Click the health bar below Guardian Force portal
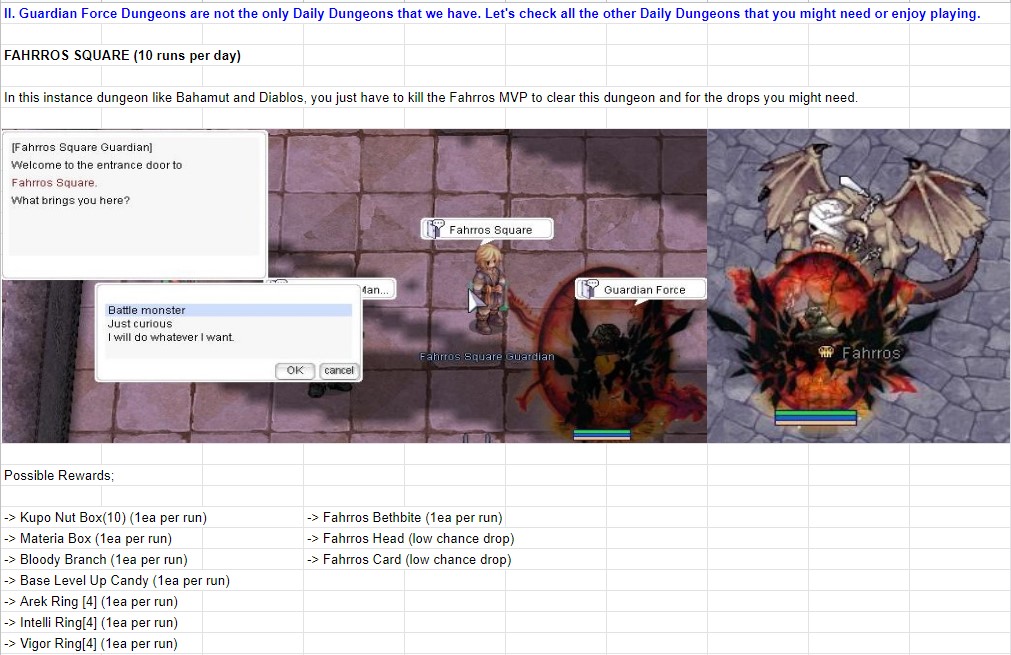 coord(602,435)
